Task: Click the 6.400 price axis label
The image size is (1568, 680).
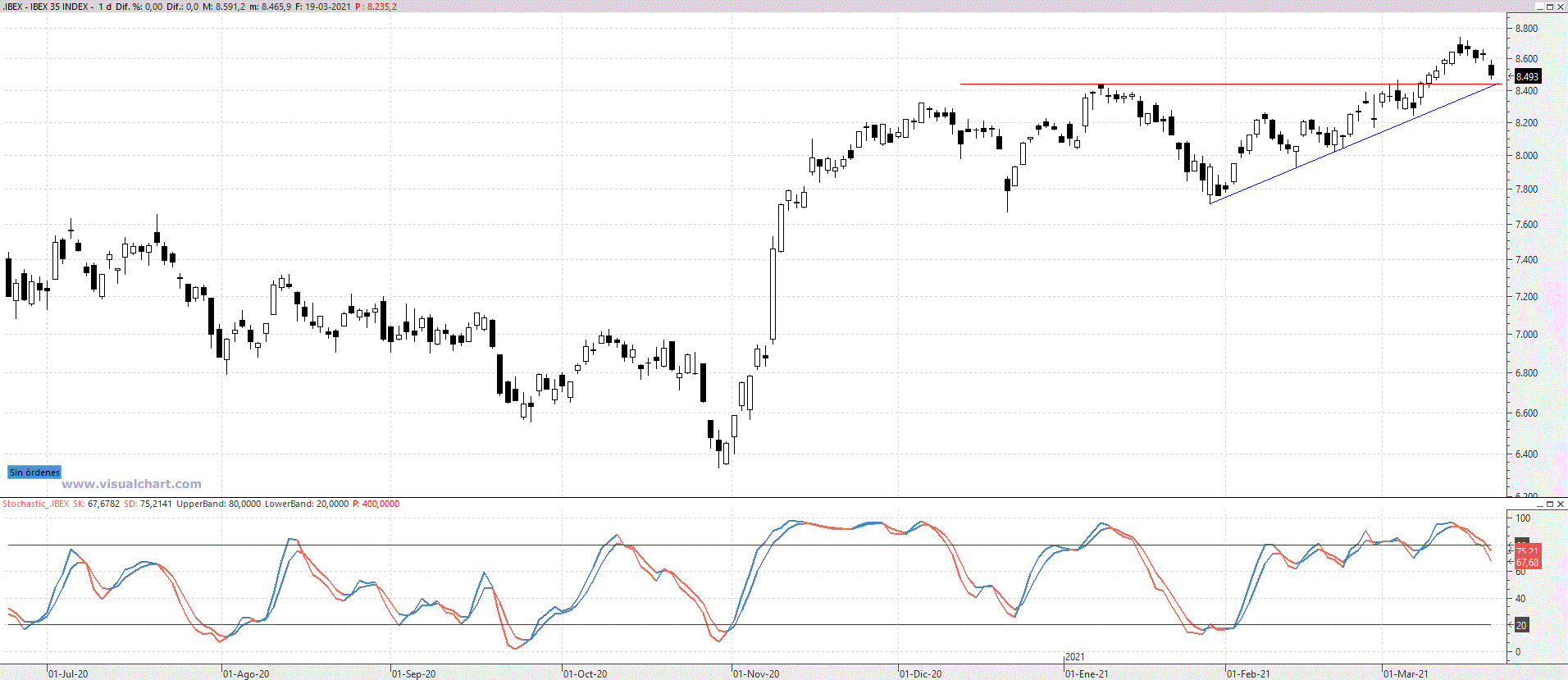Action: coord(1526,454)
